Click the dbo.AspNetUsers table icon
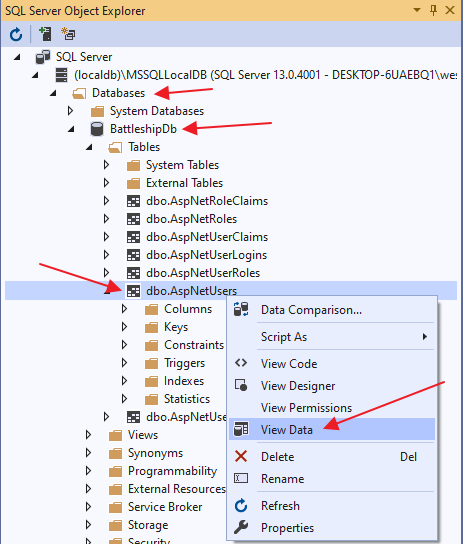 point(134,291)
